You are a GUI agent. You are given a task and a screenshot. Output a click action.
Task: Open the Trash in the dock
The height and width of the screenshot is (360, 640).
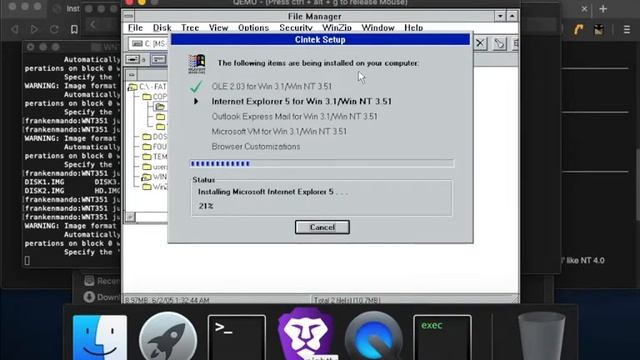click(542, 336)
